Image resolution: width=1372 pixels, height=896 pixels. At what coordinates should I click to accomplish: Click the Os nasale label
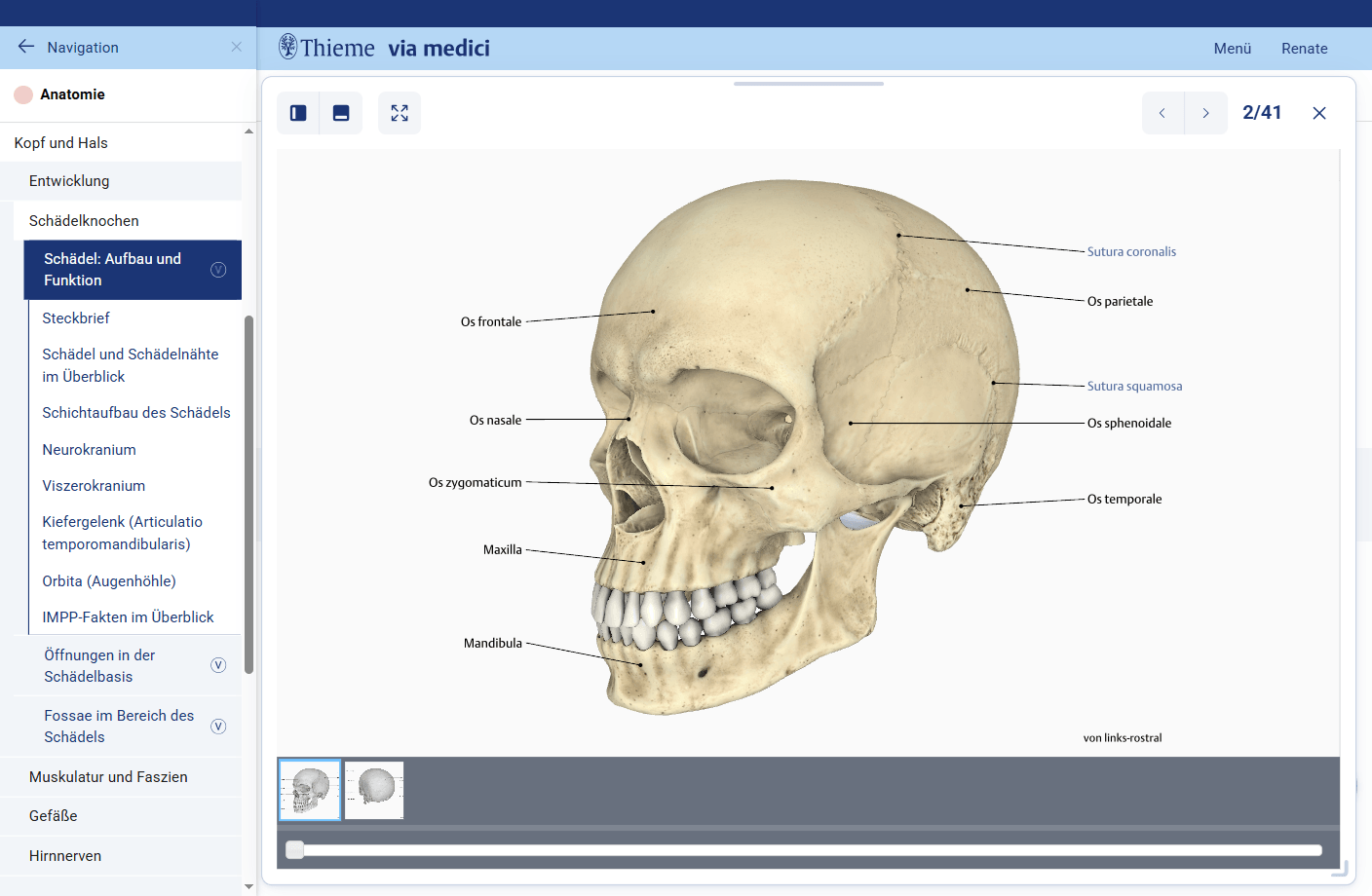495,420
